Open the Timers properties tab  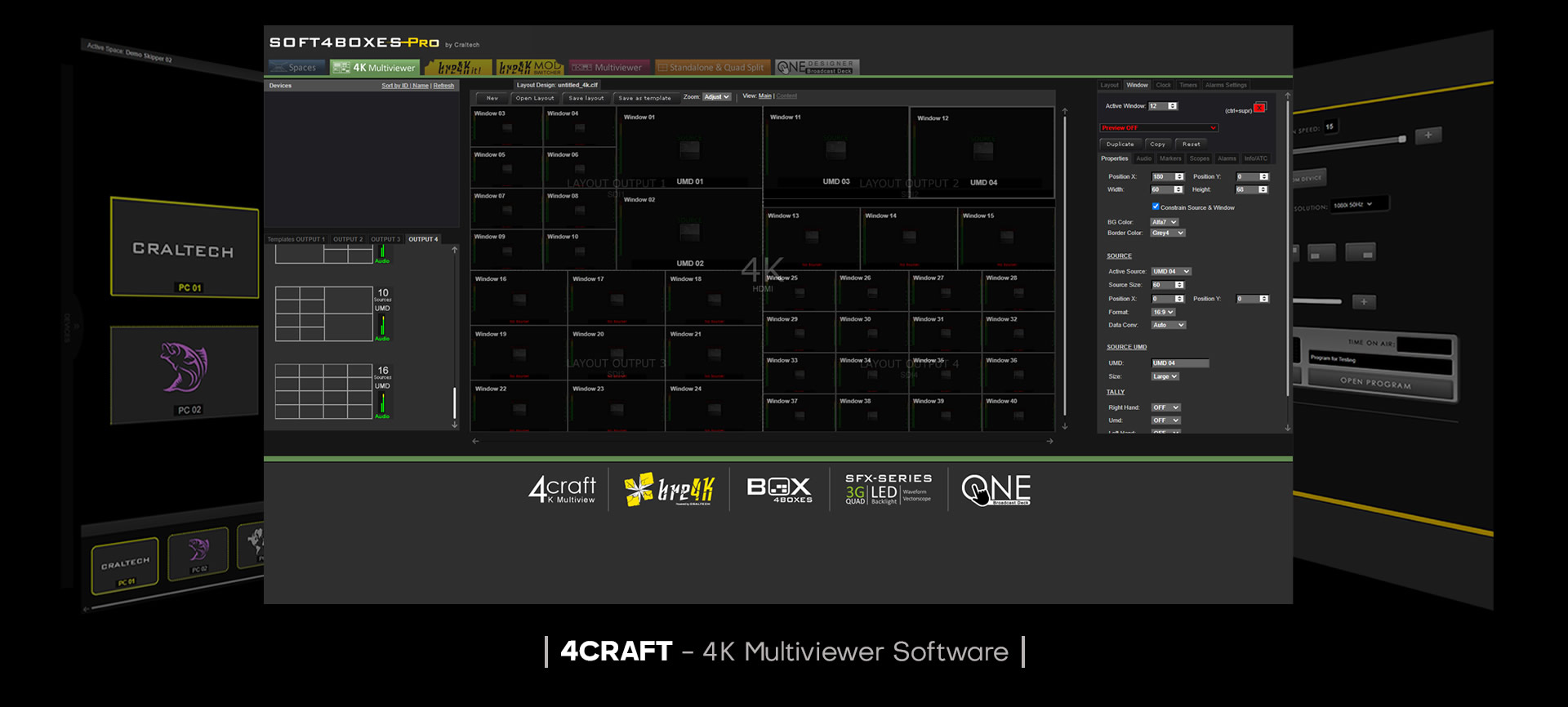click(1188, 85)
